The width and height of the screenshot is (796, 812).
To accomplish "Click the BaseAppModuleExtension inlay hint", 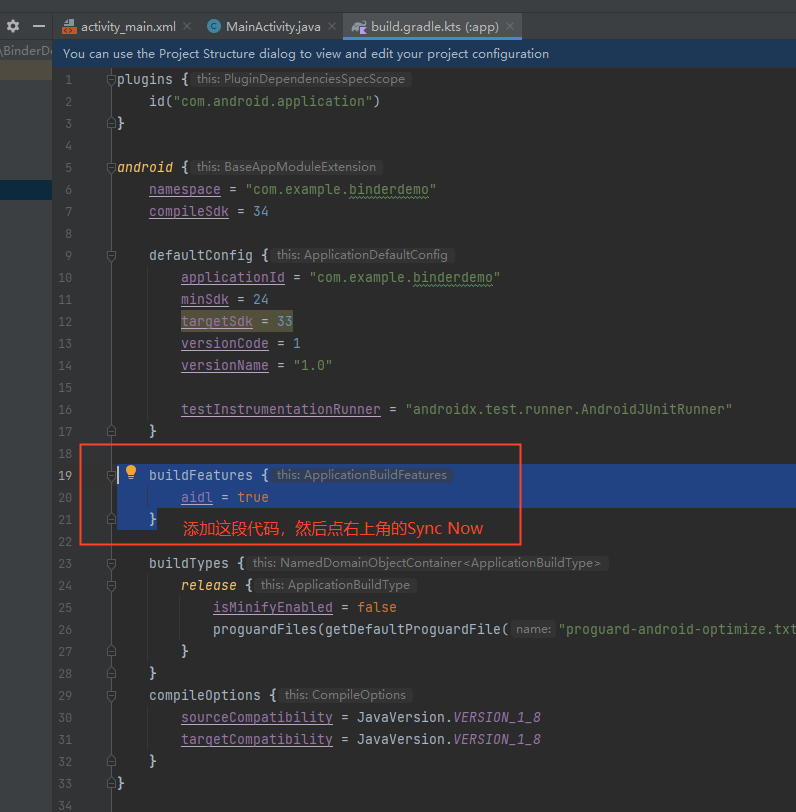I will click(x=286, y=167).
